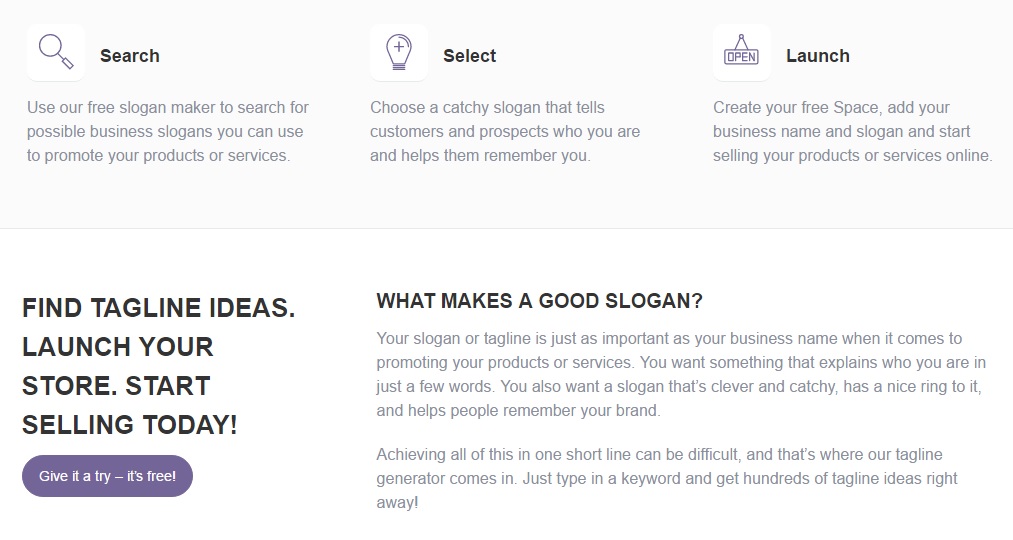Click the line 'and helps people remember your brand.'
This screenshot has width=1013, height=540.
click(x=518, y=410)
